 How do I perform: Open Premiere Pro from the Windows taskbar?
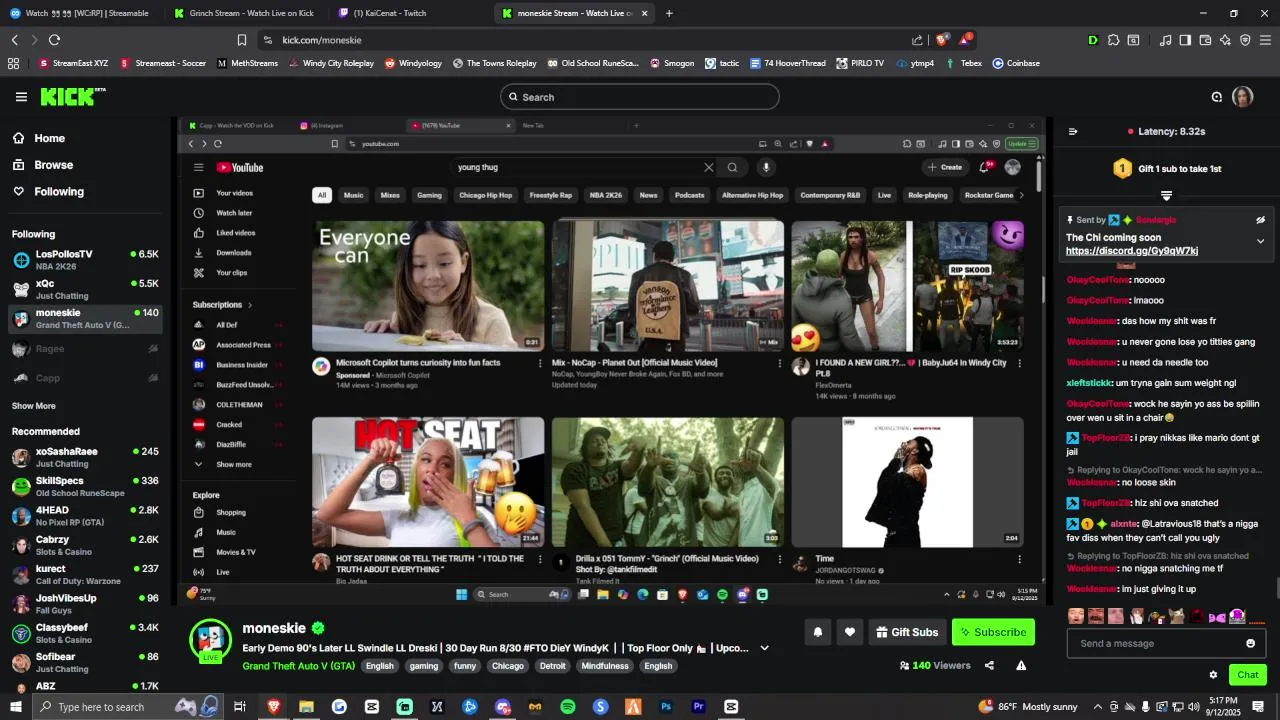tap(699, 707)
